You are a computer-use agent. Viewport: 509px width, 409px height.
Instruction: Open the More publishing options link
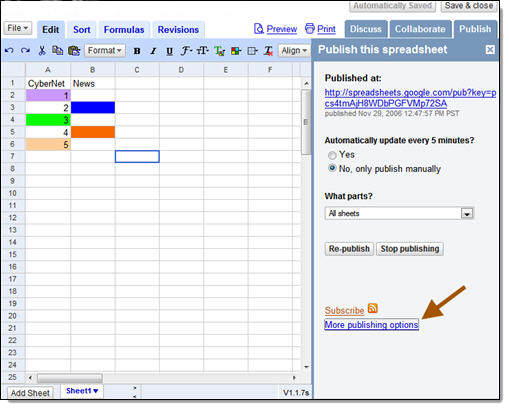372,325
